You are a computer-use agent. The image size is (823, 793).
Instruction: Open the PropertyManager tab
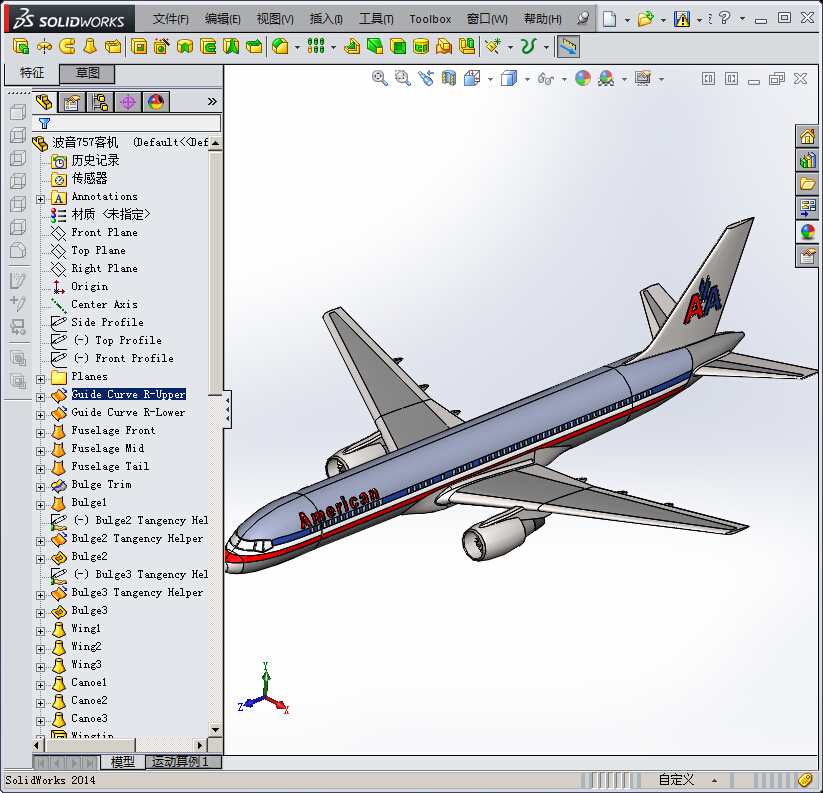pyautogui.click(x=72, y=101)
